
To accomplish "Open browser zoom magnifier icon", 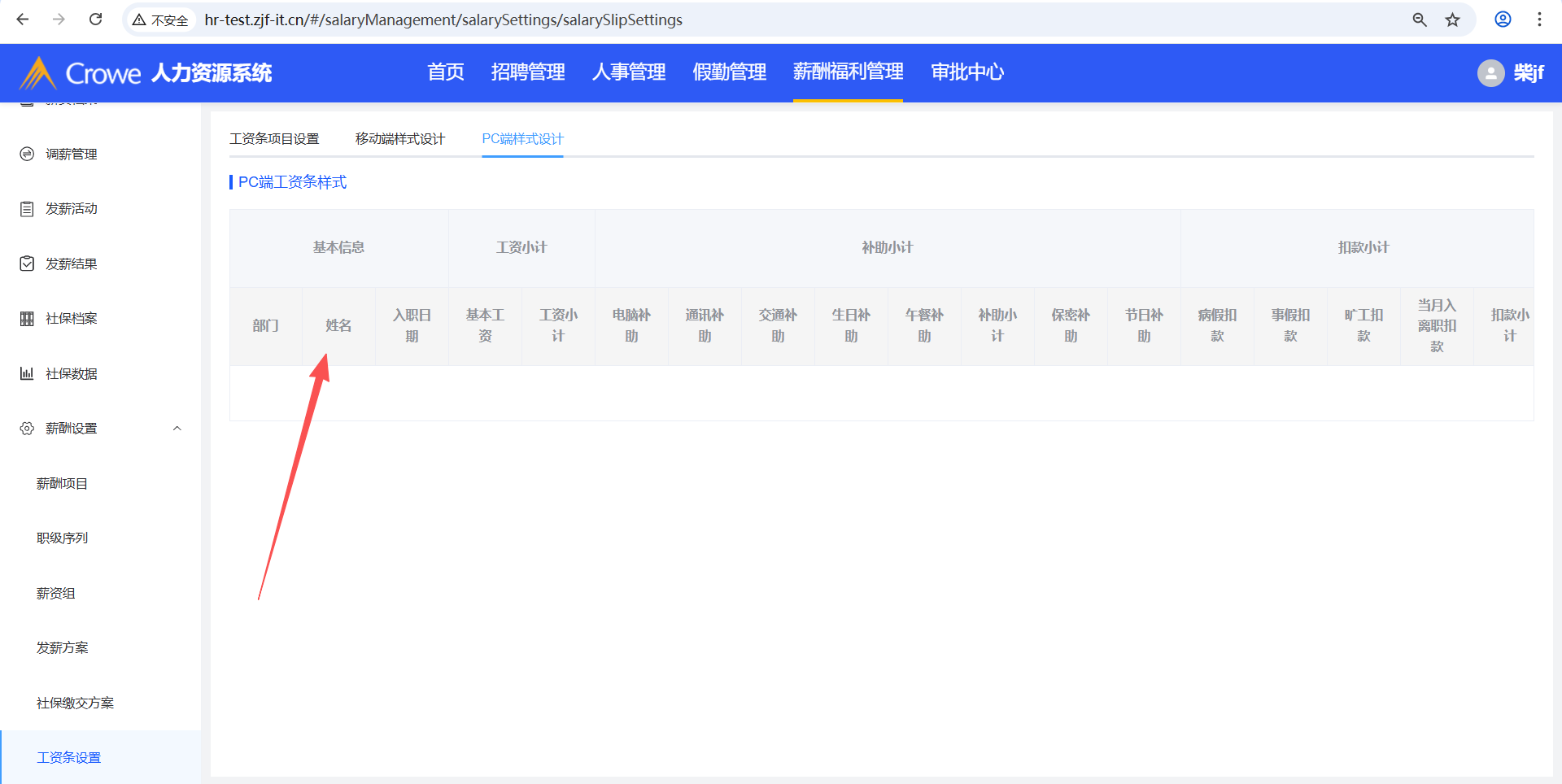I will click(1420, 20).
